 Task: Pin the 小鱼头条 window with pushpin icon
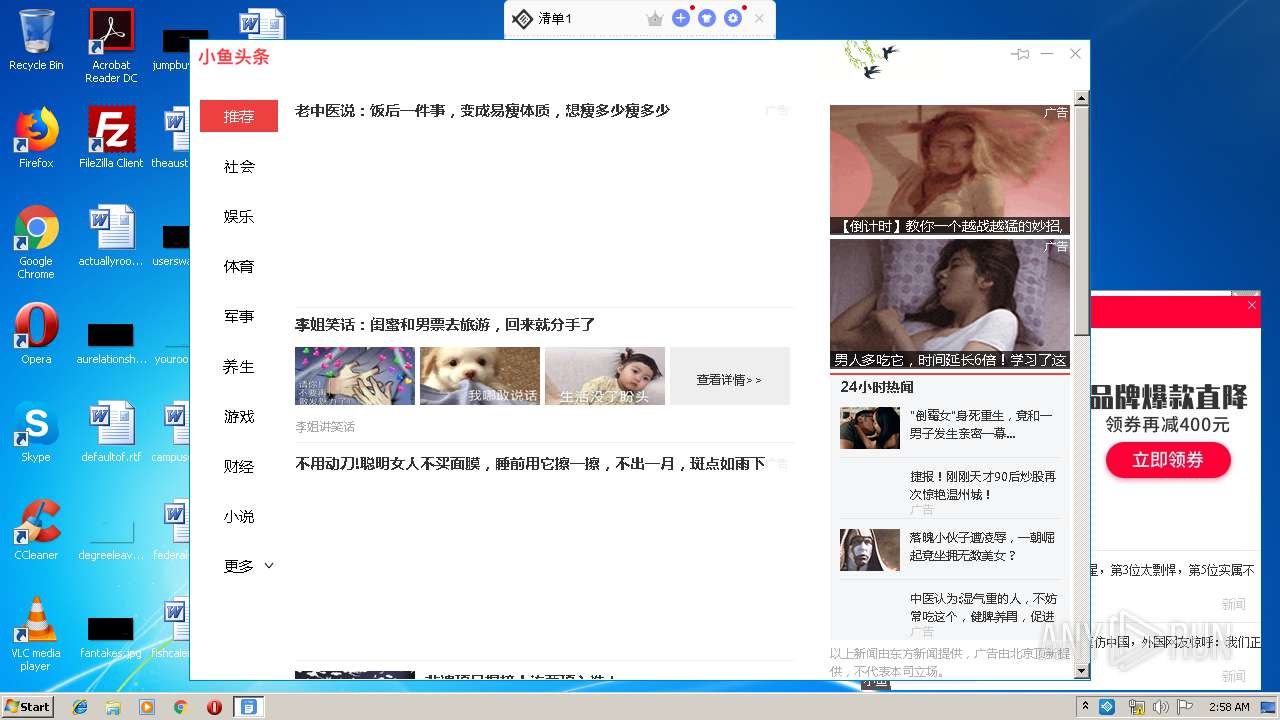[1020, 54]
